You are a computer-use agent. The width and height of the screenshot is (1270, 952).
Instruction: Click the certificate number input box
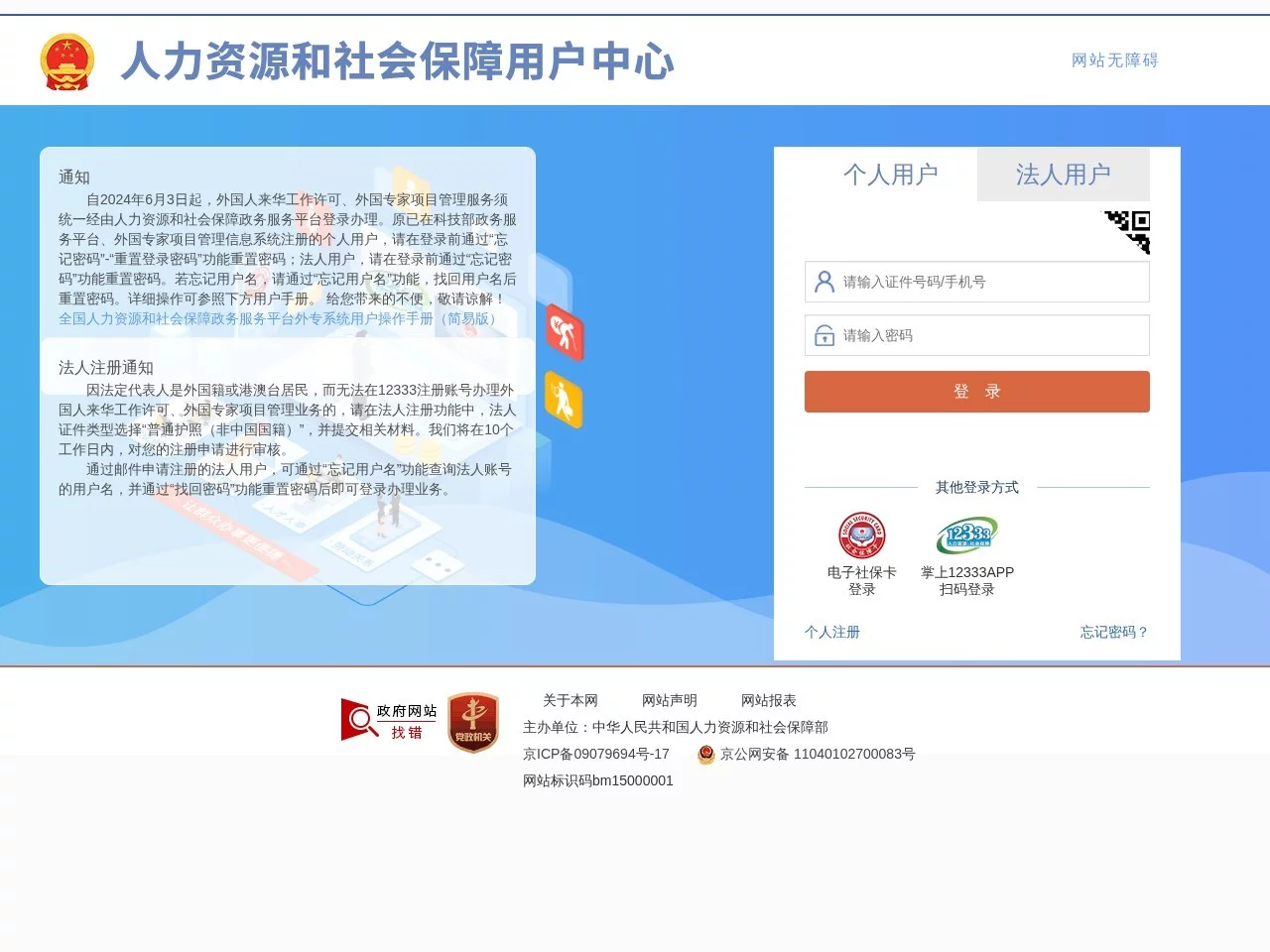coord(976,282)
